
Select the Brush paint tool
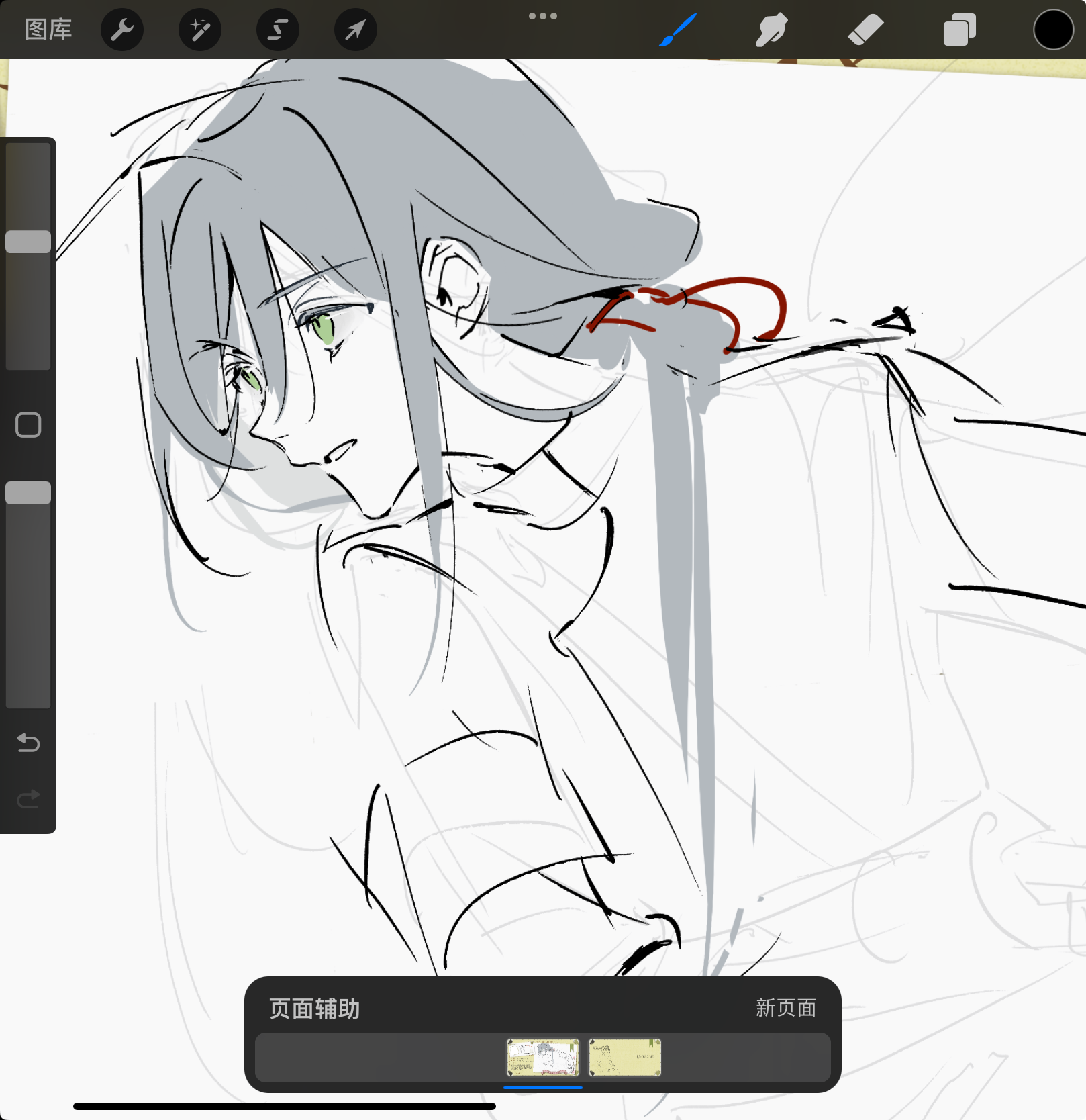coord(678,30)
